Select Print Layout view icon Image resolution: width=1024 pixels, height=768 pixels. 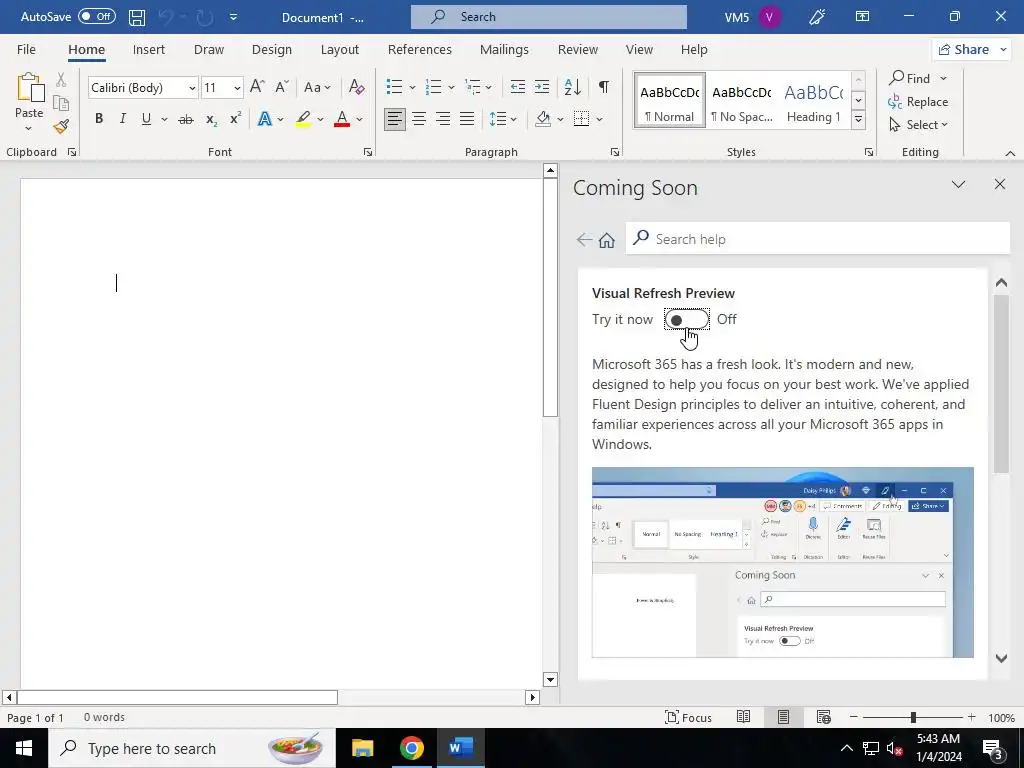pyautogui.click(x=783, y=717)
